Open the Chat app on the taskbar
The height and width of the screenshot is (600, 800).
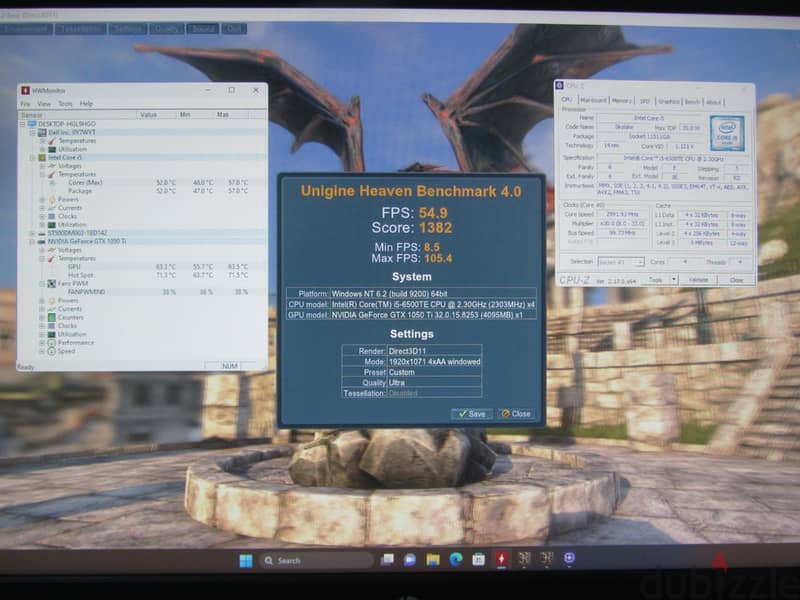pyautogui.click(x=410, y=560)
